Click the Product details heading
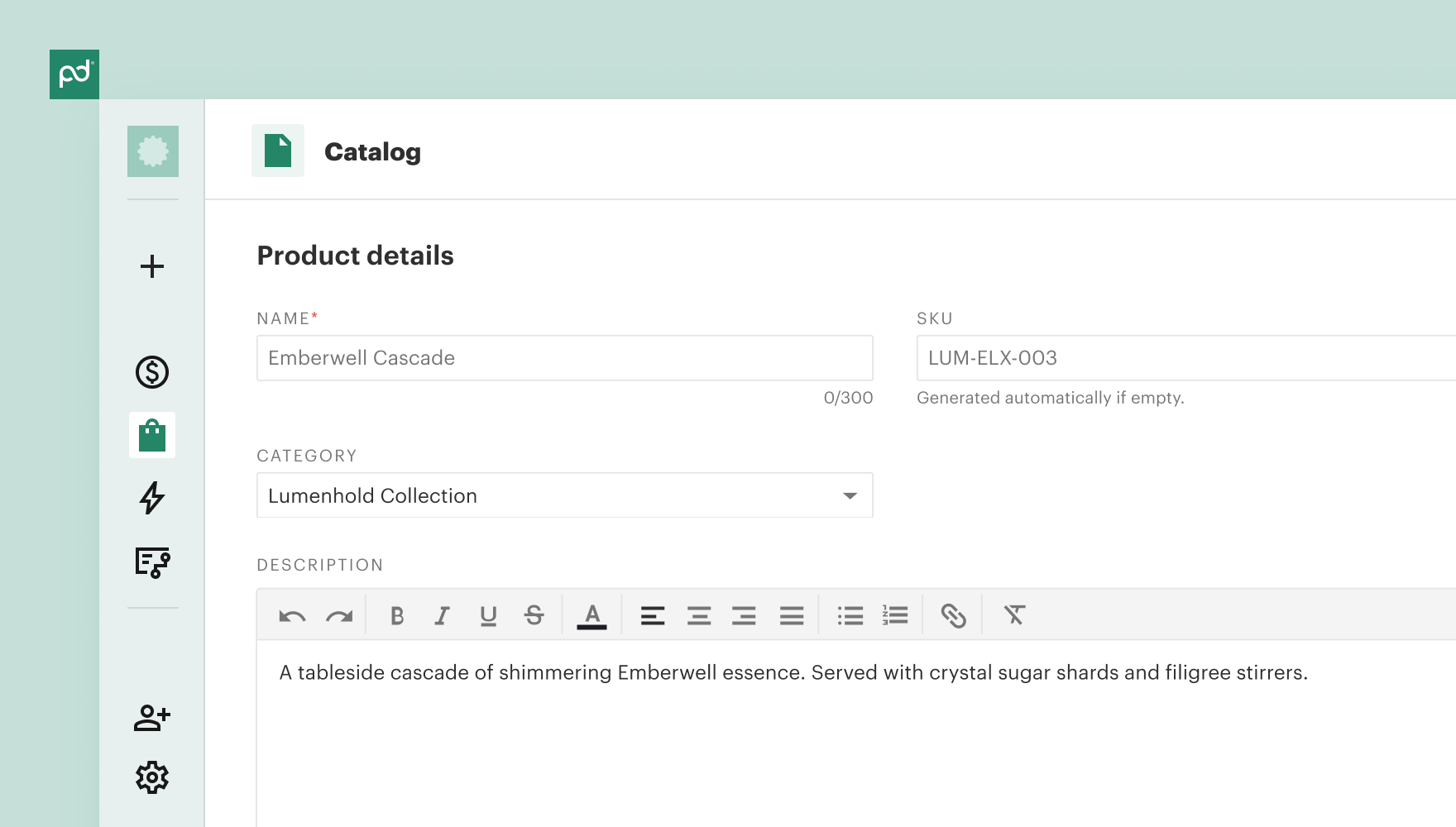This screenshot has height=827, width=1456. pyautogui.click(x=356, y=256)
